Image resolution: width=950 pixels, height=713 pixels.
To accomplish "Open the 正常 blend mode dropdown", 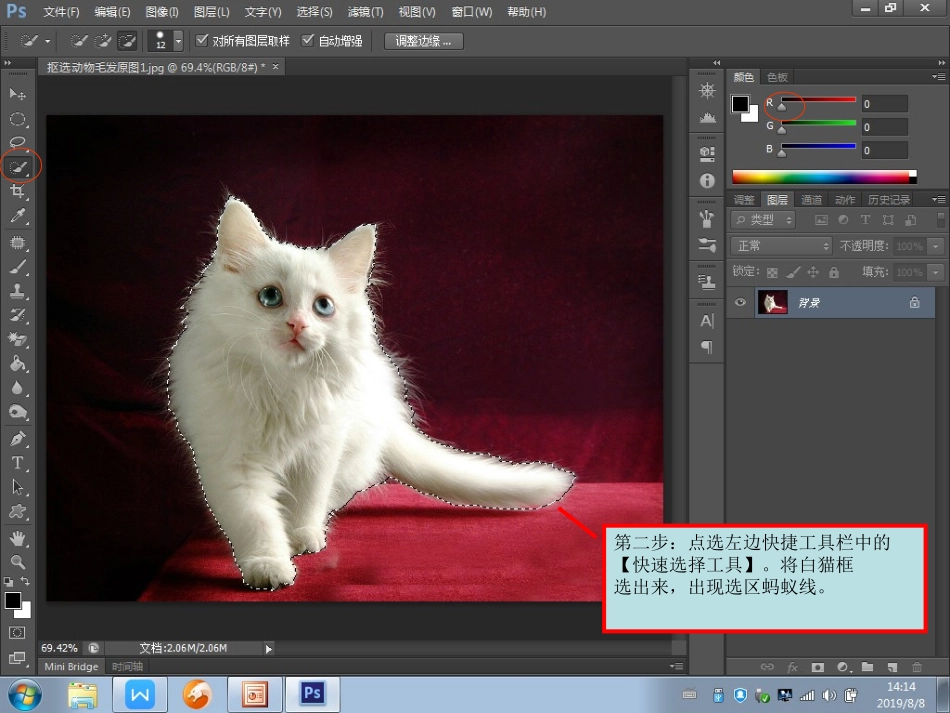I will 781,246.
